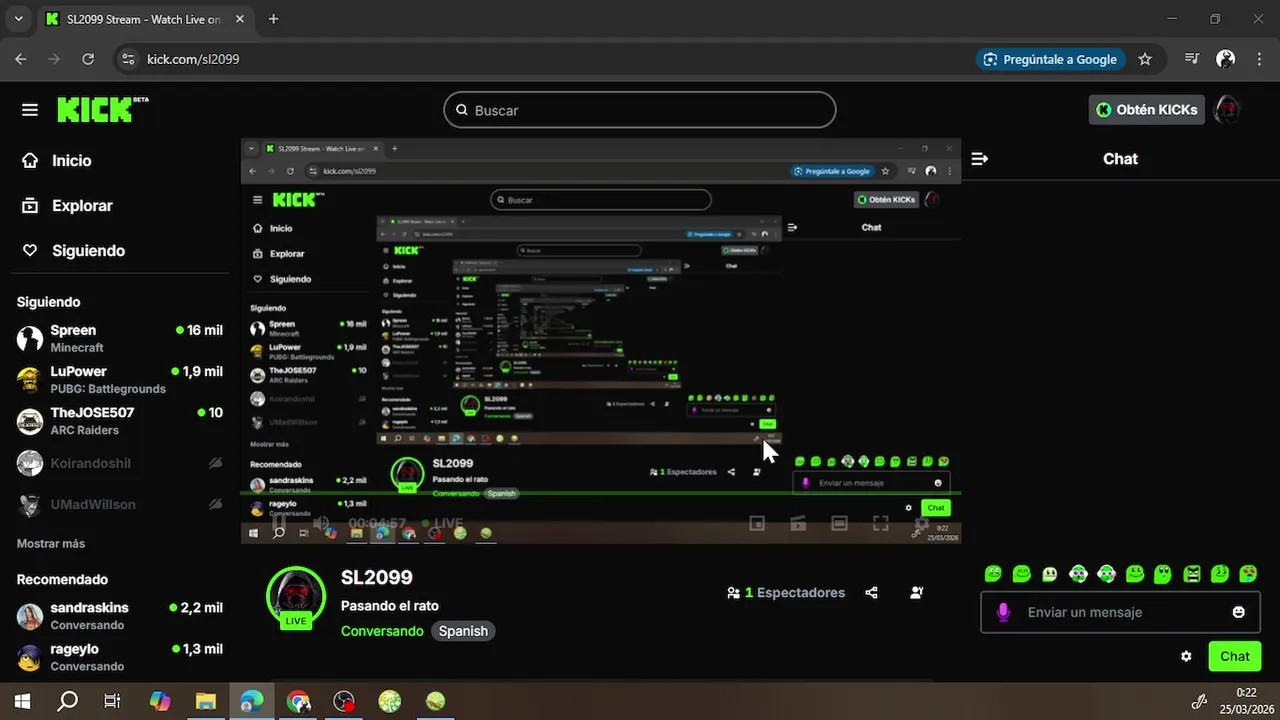Open the pen menu tray icon
1280x720 pixels.
(1200, 701)
